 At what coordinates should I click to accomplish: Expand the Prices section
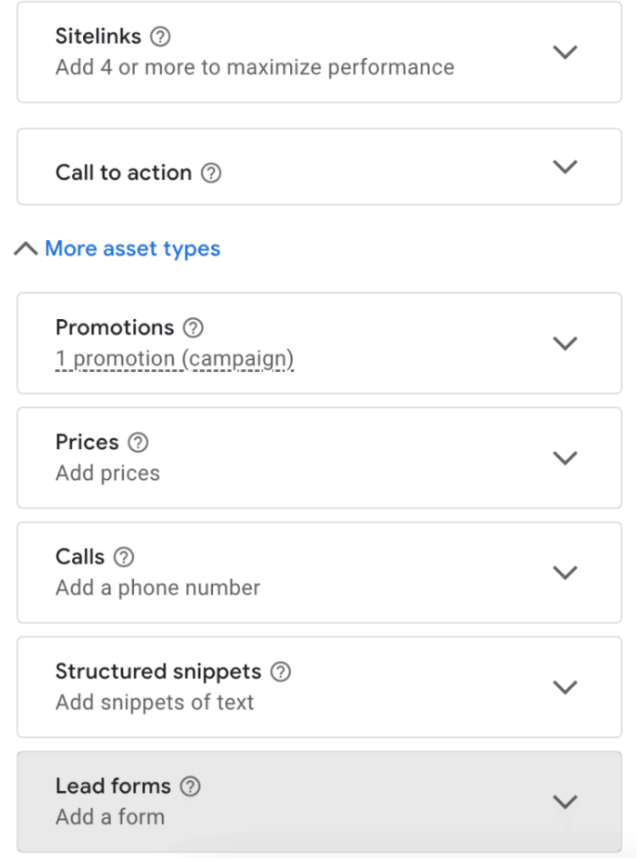565,457
